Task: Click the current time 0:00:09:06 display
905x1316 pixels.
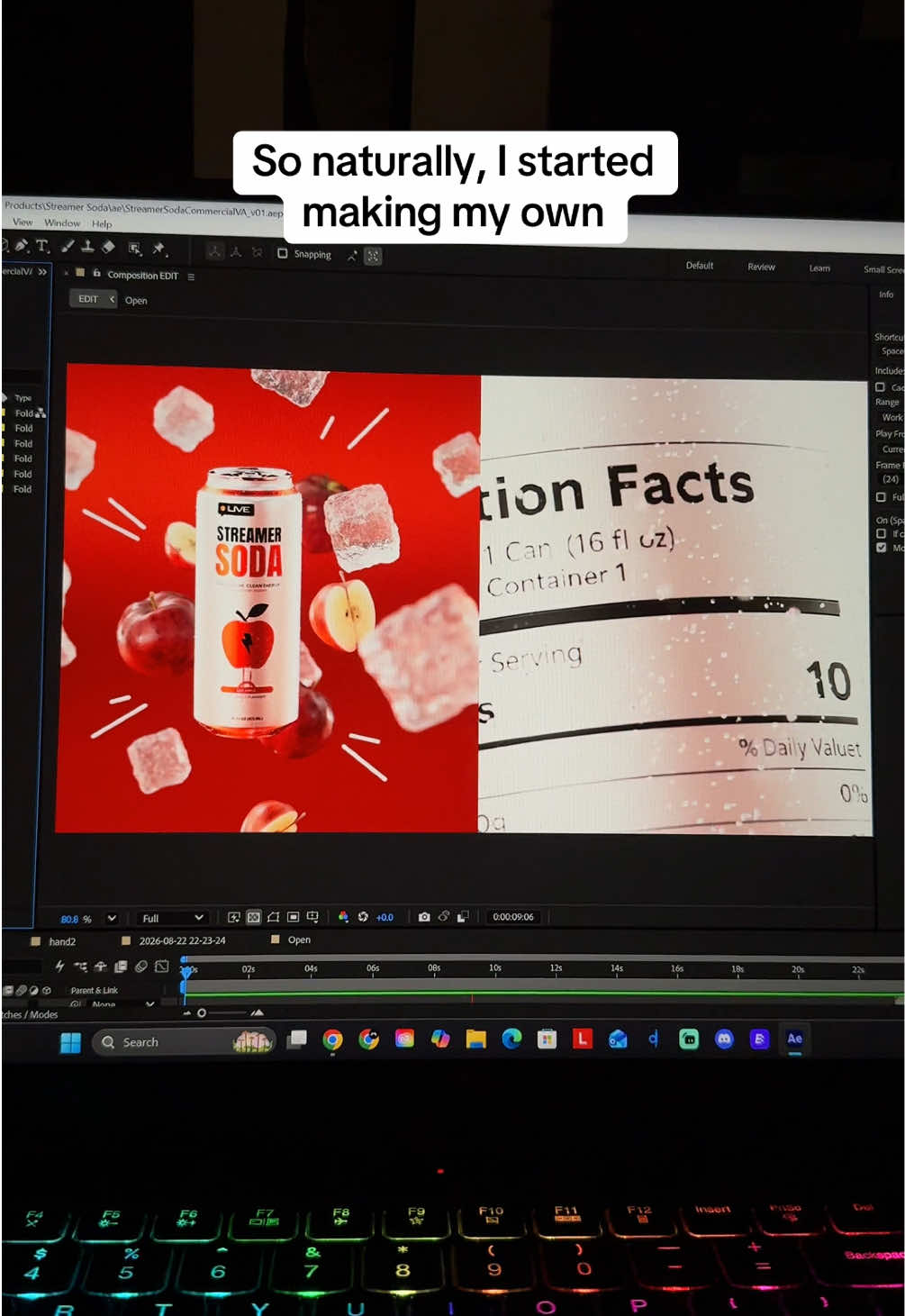Action: point(513,917)
